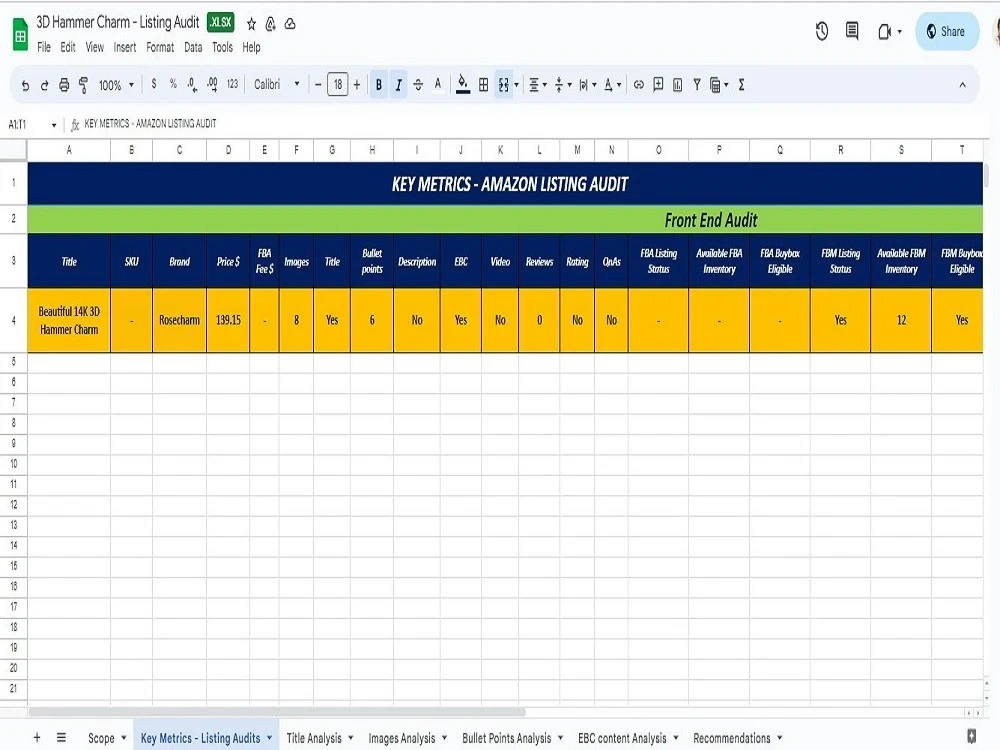Image resolution: width=1000 pixels, height=750 pixels.
Task: Toggle italic formatting
Action: tap(398, 85)
